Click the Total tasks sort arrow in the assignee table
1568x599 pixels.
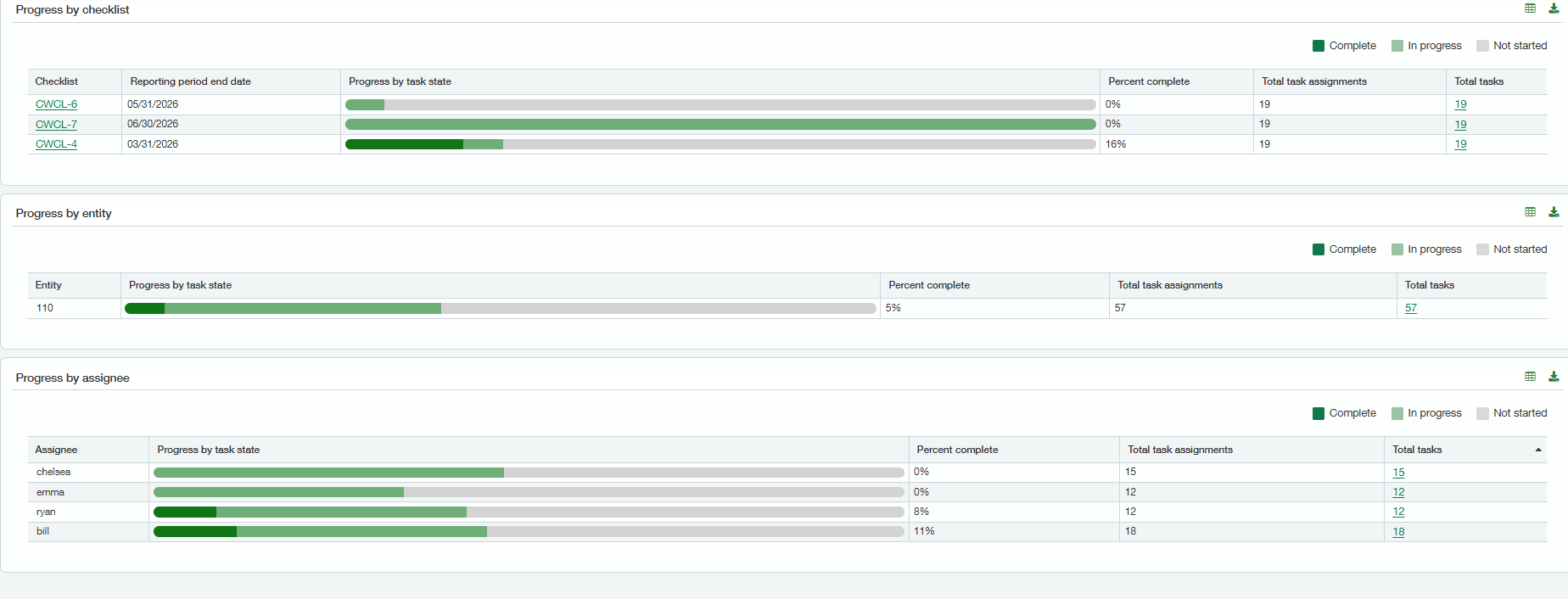point(1538,450)
